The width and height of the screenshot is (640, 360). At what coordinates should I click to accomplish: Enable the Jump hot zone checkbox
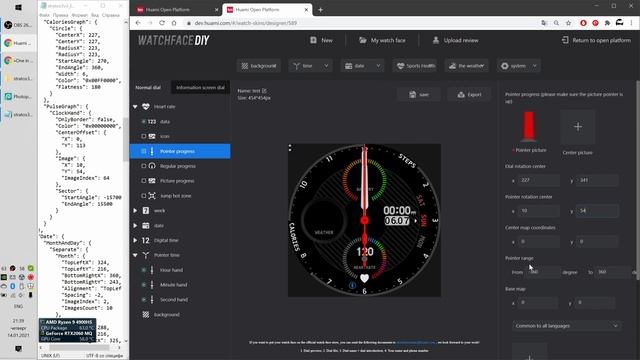click(x=144, y=196)
